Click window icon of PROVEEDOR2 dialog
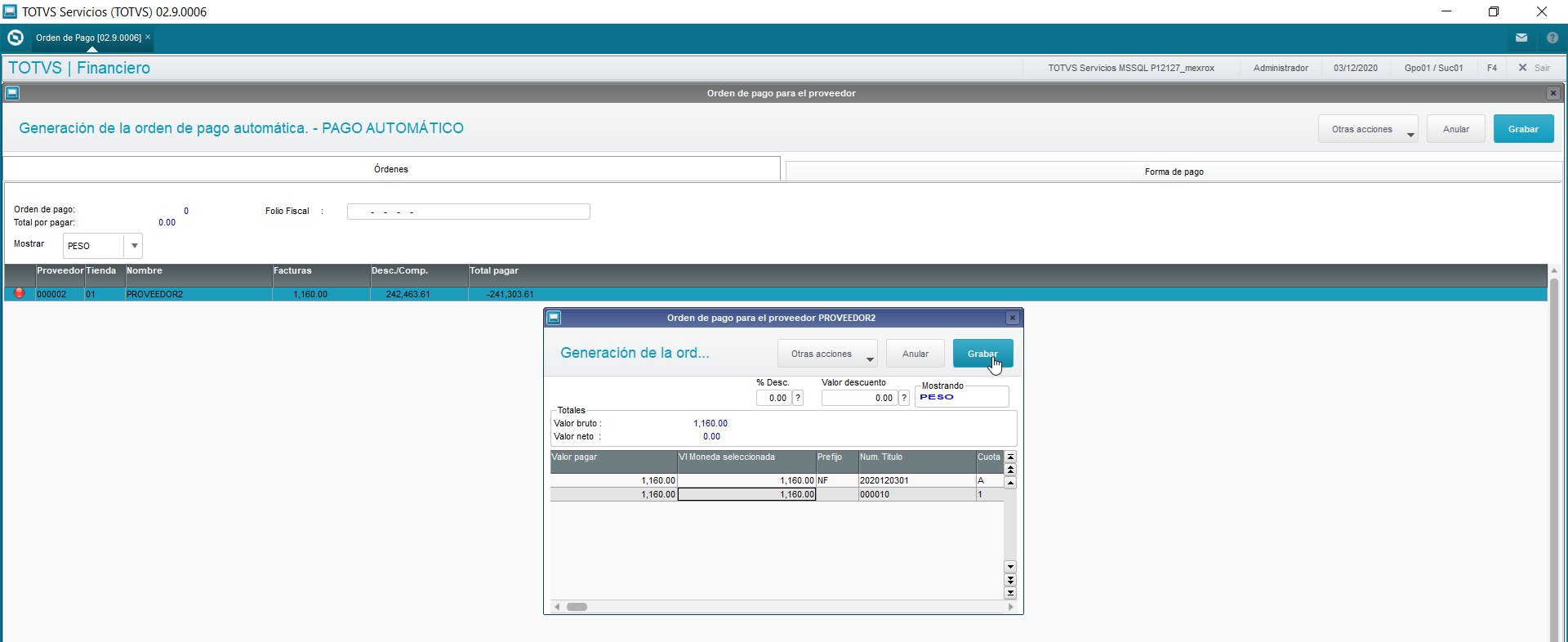Image resolution: width=1568 pixels, height=642 pixels. (554, 318)
